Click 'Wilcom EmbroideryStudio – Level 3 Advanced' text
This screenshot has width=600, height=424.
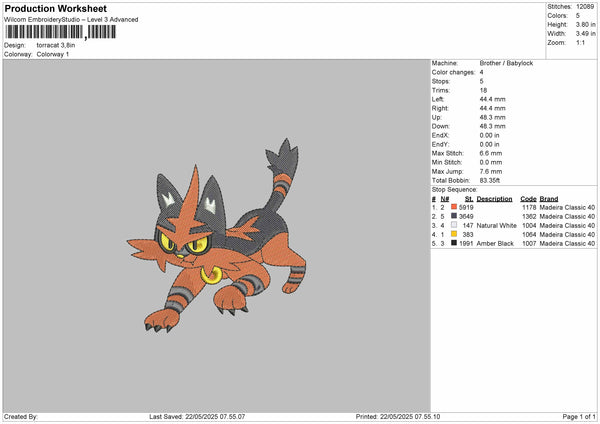click(x=71, y=20)
